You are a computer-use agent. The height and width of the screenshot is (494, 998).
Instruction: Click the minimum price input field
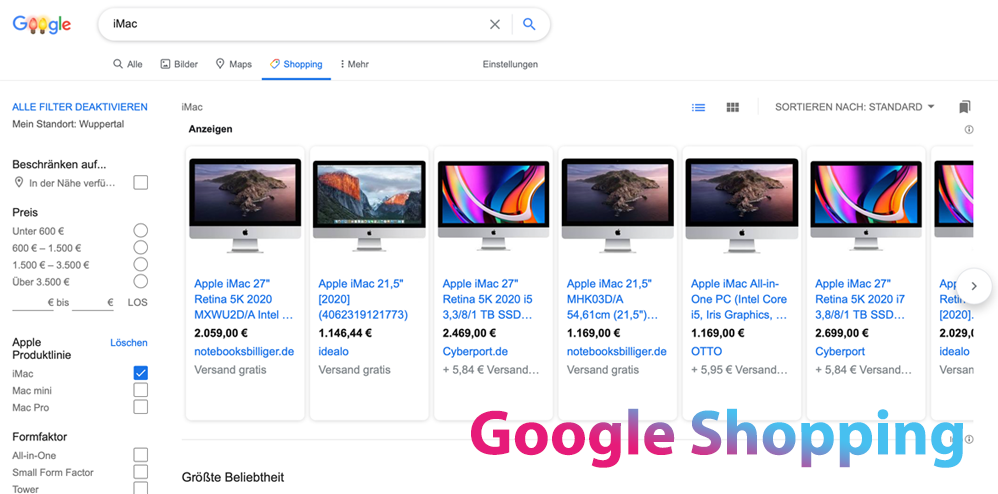click(x=32, y=302)
